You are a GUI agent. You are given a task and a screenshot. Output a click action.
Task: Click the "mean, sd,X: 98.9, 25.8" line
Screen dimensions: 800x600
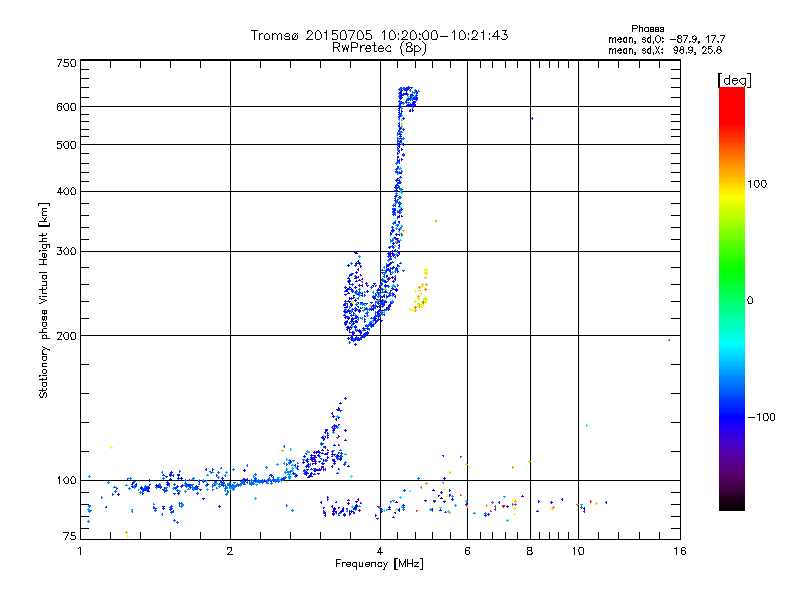(665, 50)
